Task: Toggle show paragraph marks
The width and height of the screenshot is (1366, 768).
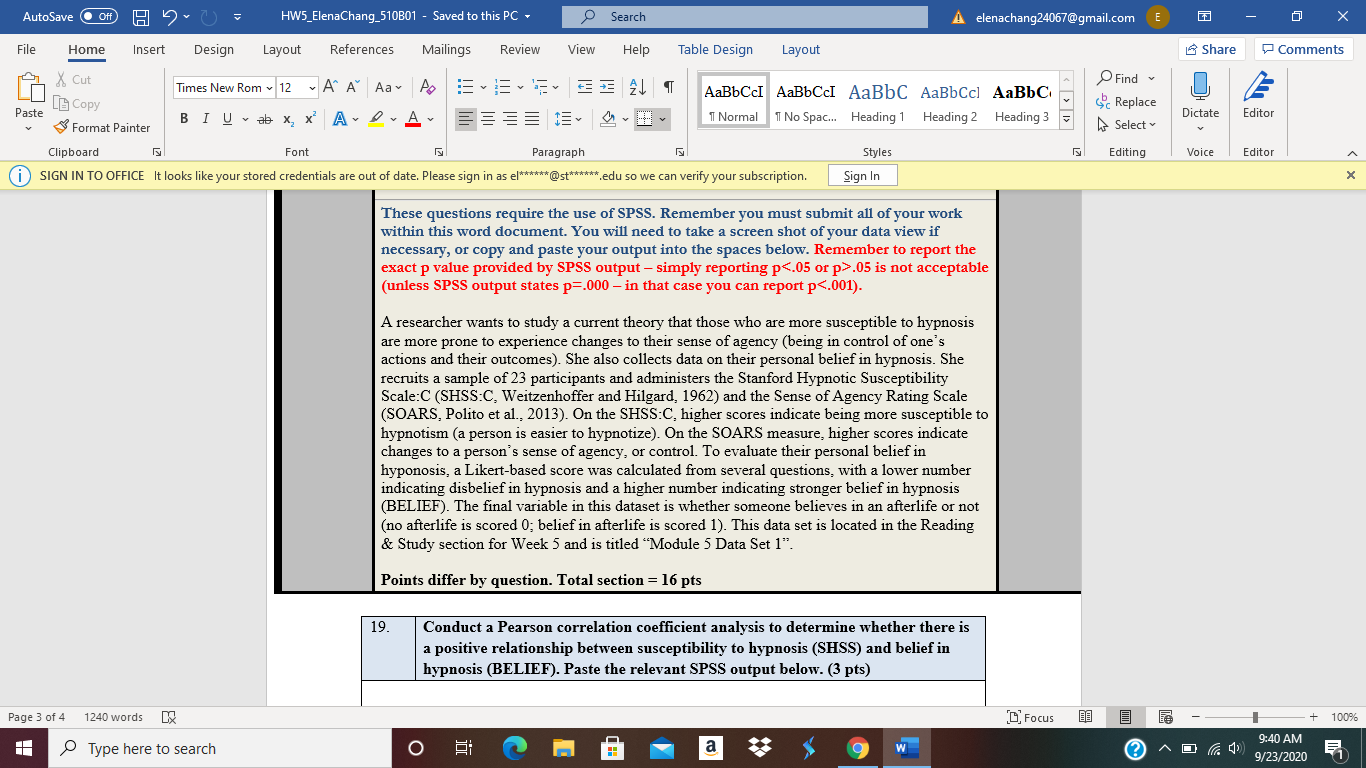Action: (x=668, y=87)
